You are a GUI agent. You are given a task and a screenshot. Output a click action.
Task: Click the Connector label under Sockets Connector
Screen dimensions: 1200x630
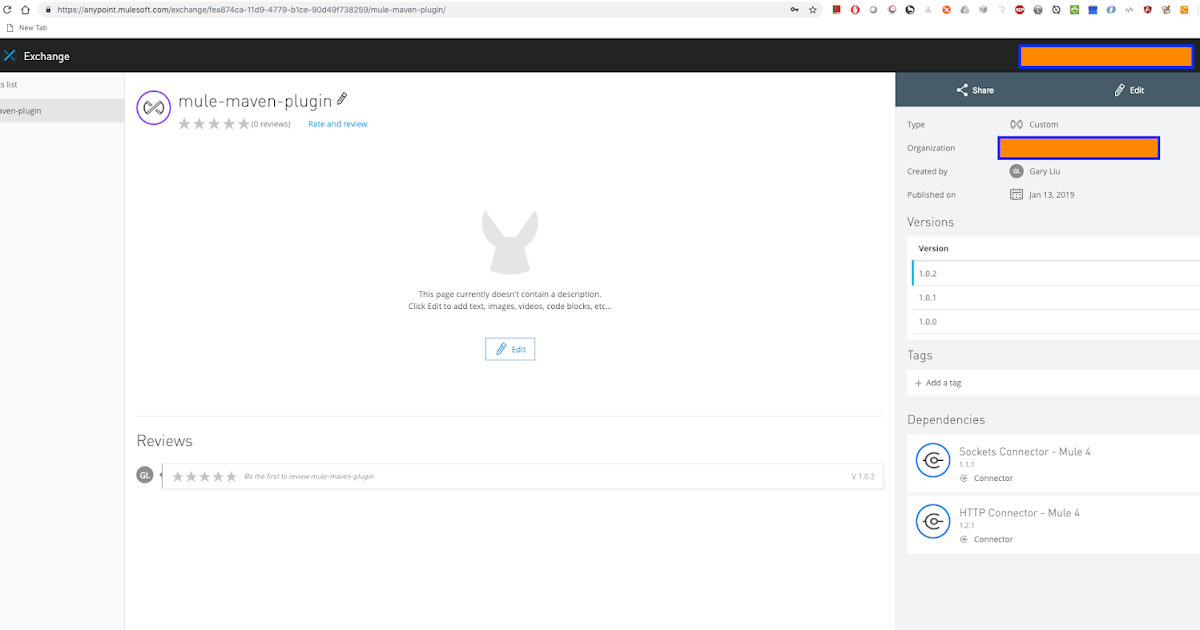tap(993, 478)
